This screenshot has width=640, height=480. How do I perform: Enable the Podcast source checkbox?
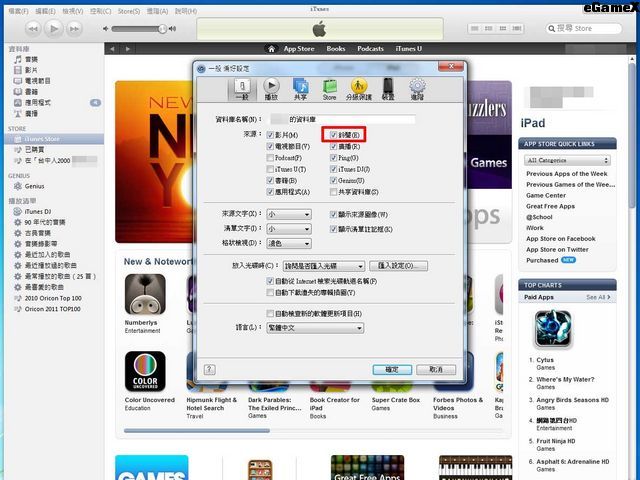coord(270,158)
